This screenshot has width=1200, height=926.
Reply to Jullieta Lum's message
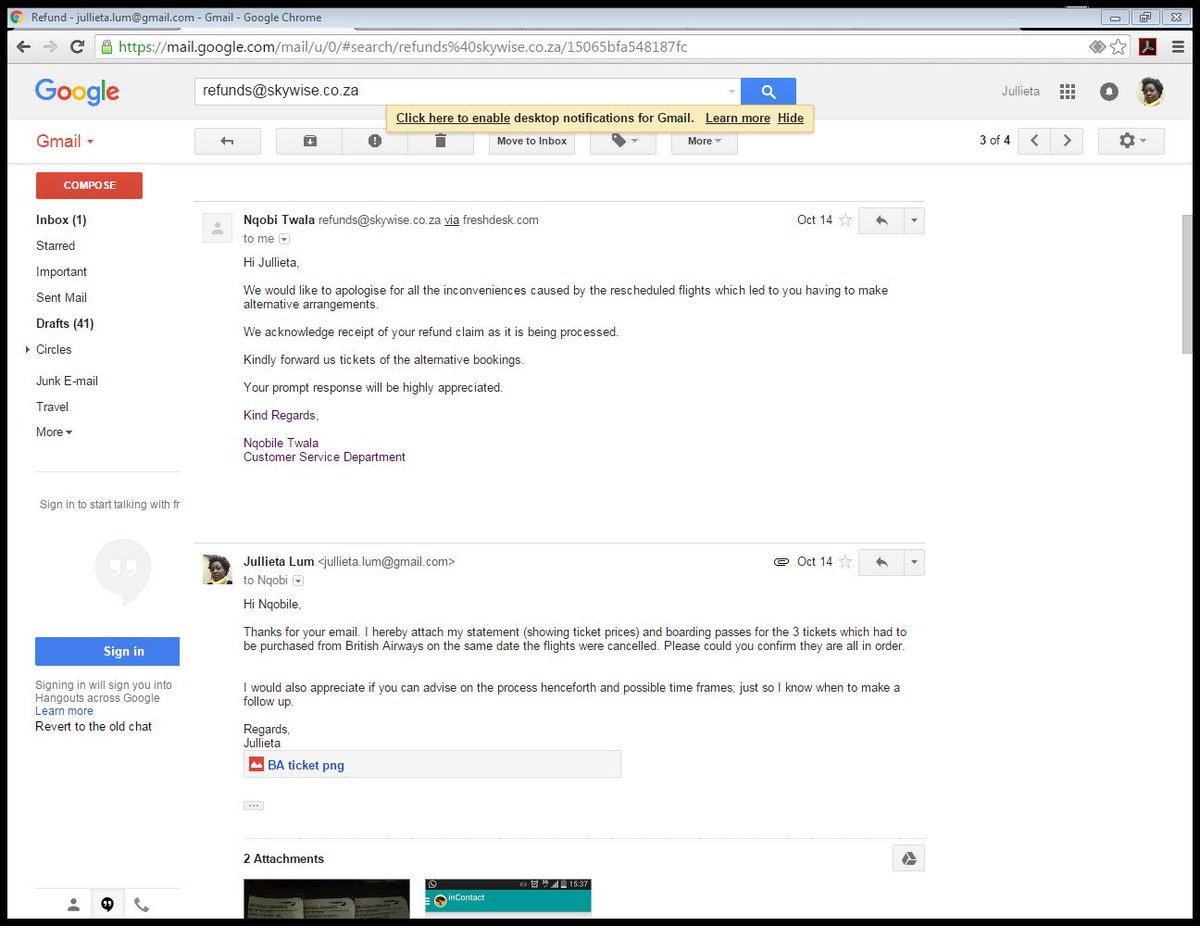[881, 562]
